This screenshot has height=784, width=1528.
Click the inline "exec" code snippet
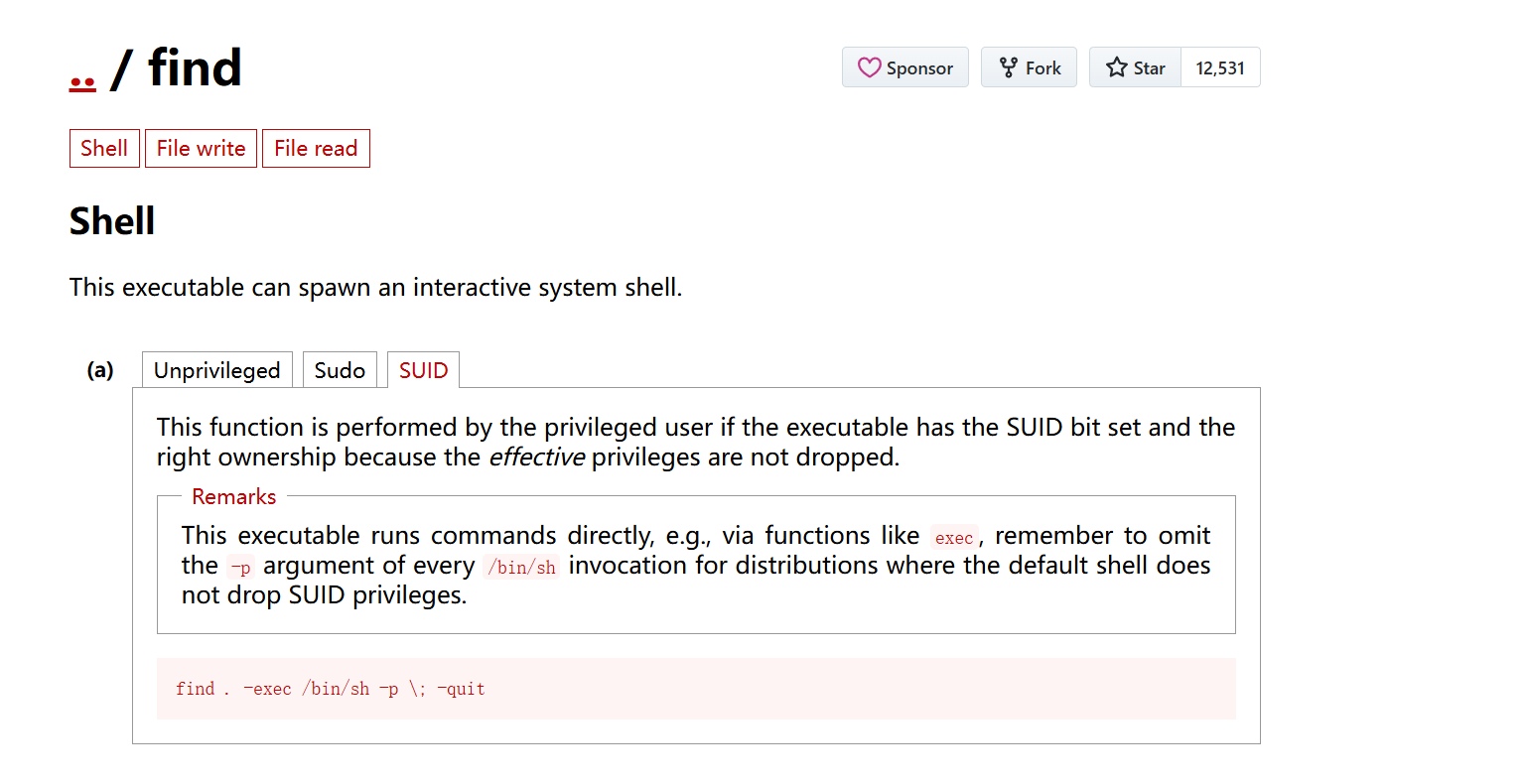pos(954,537)
